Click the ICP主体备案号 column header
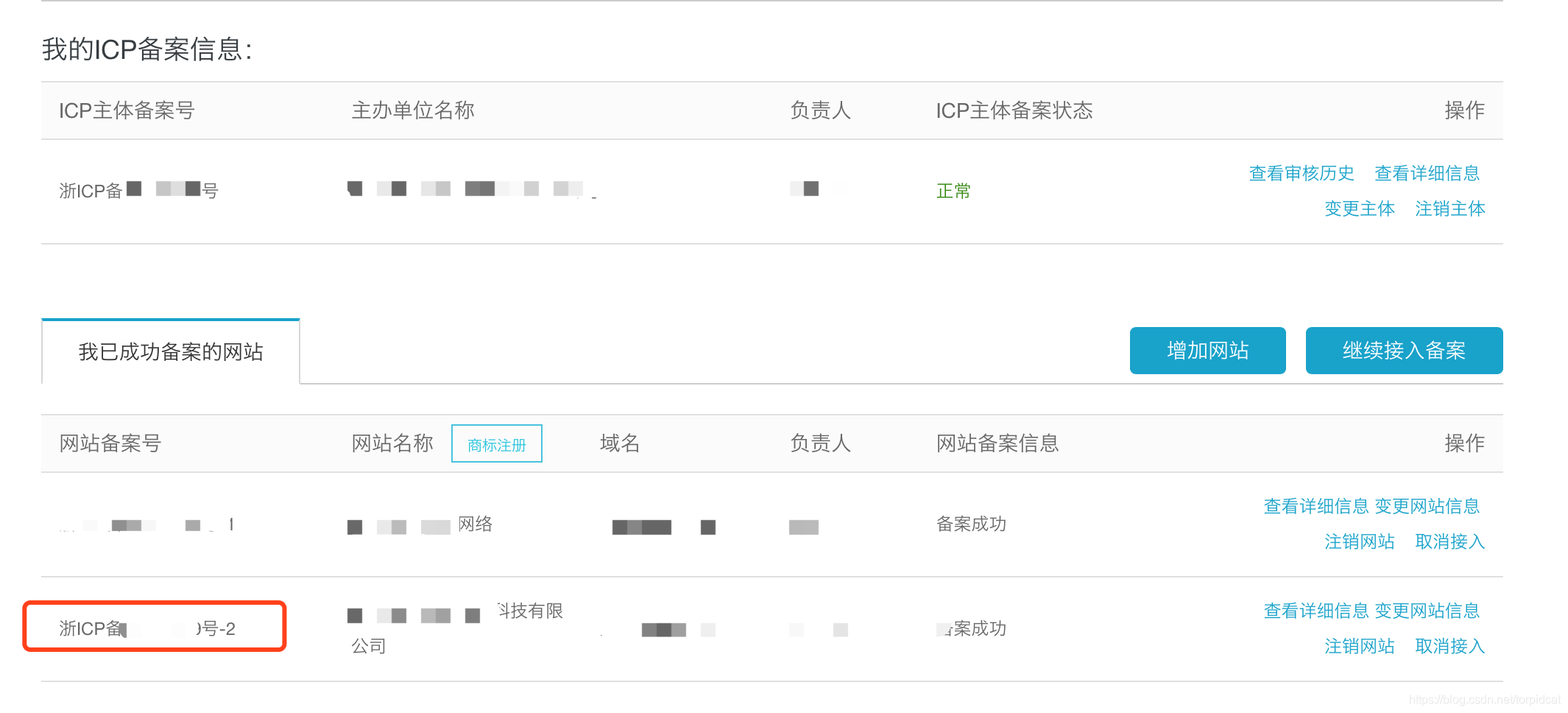Viewport: 1568px width, 713px height. [x=127, y=110]
